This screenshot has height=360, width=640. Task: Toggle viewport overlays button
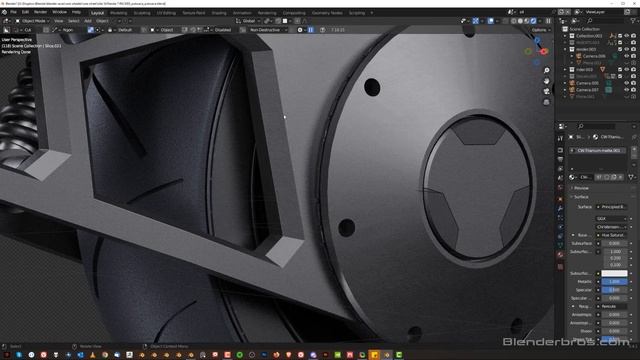pyautogui.click(x=491, y=21)
